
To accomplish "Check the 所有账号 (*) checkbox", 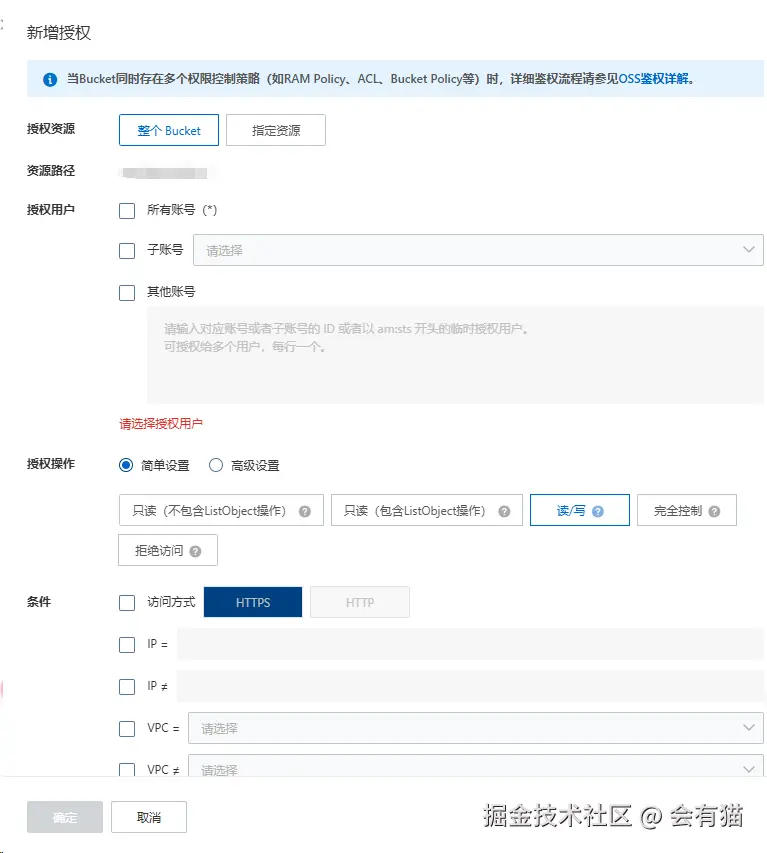I will coord(127,211).
